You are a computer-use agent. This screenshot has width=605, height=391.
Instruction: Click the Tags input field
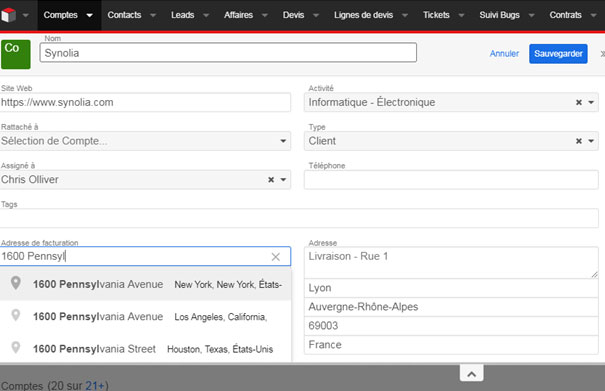[299, 218]
